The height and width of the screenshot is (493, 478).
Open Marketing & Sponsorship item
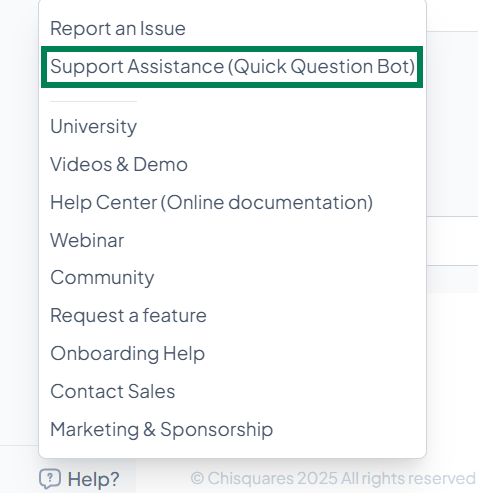pyautogui.click(x=162, y=429)
